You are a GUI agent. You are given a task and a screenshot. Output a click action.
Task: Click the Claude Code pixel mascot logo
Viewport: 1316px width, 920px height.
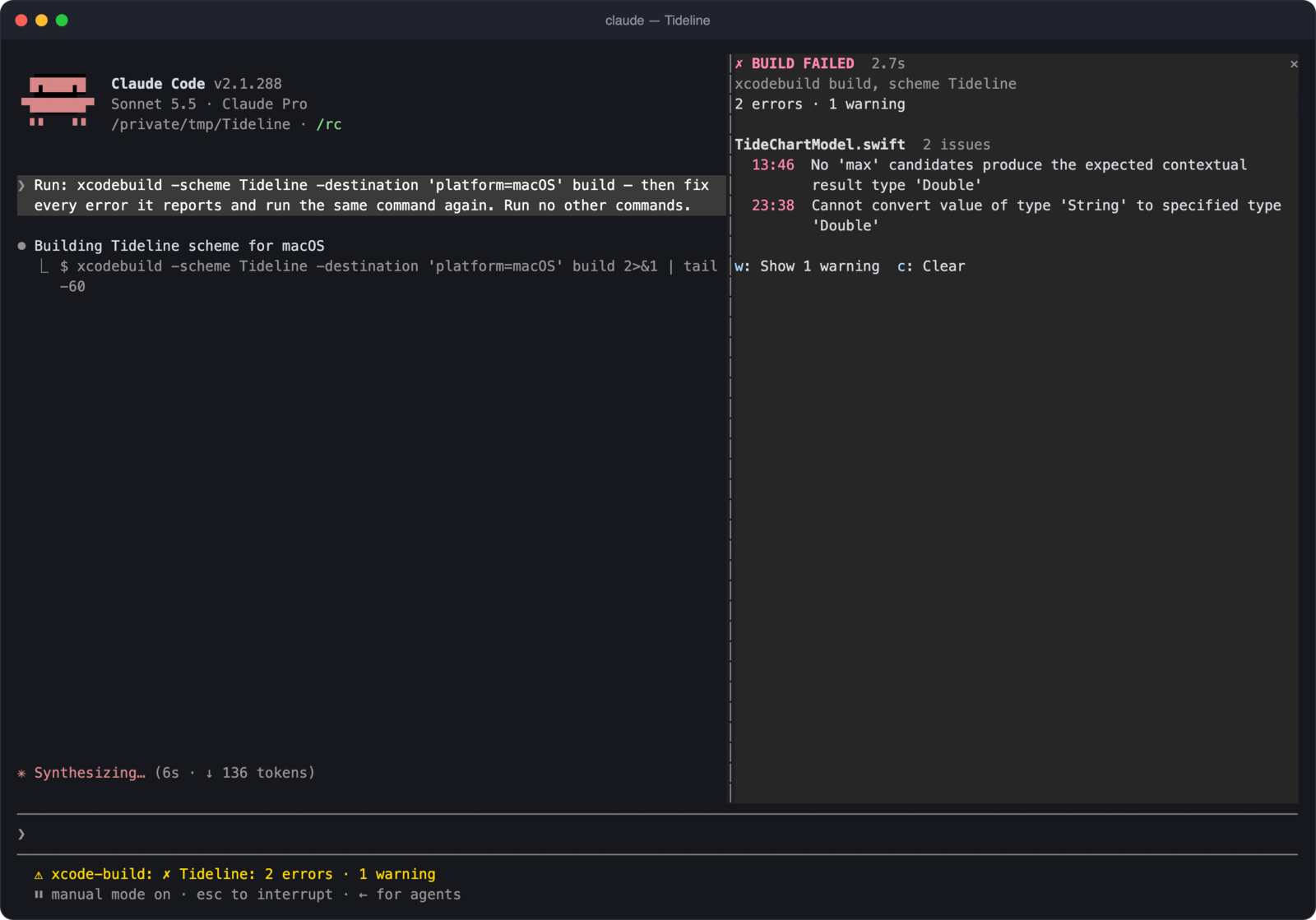pos(58,101)
